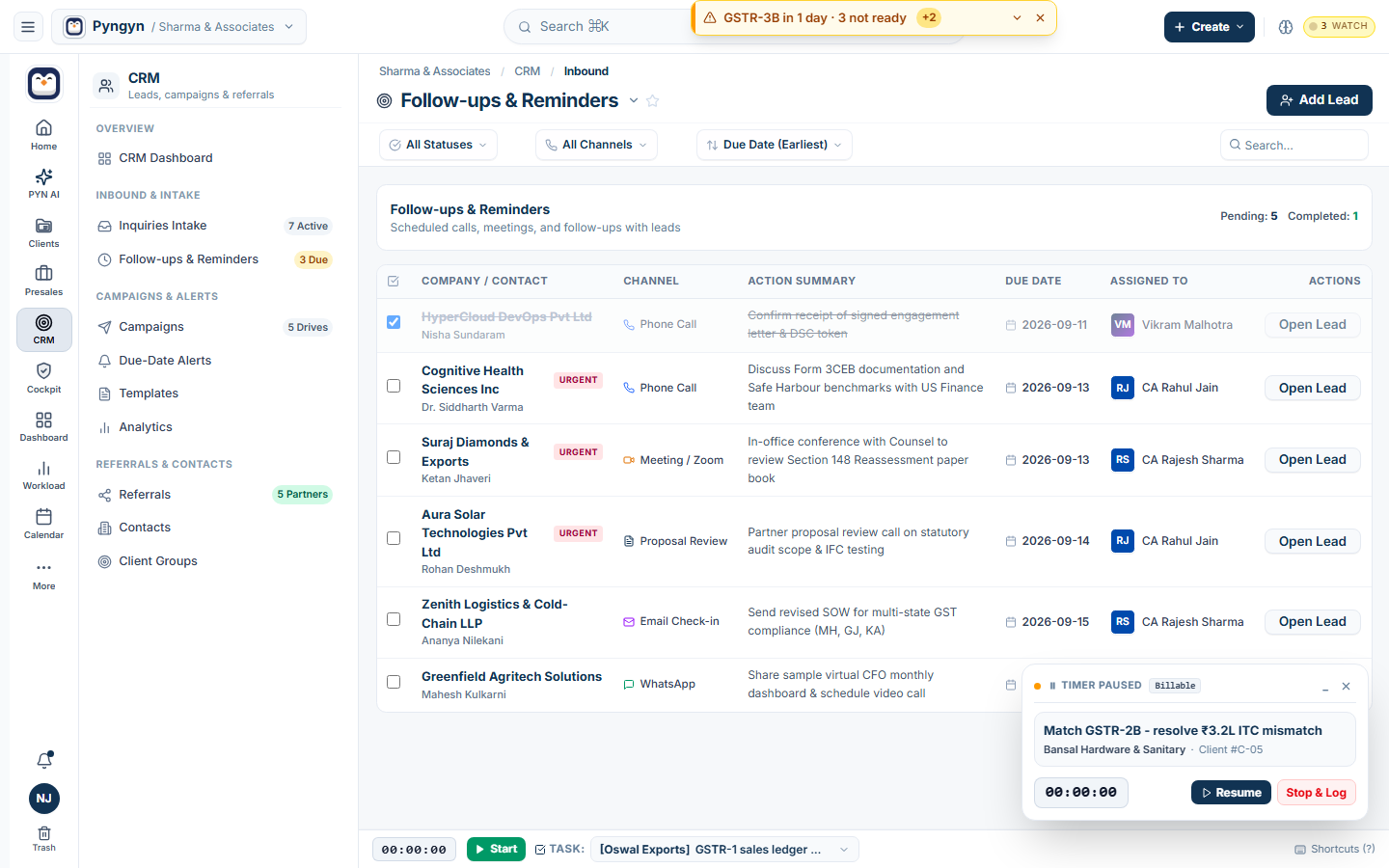Viewport: 1389px width, 868px height.
Task: Click the Add Lead button
Action: (1319, 100)
